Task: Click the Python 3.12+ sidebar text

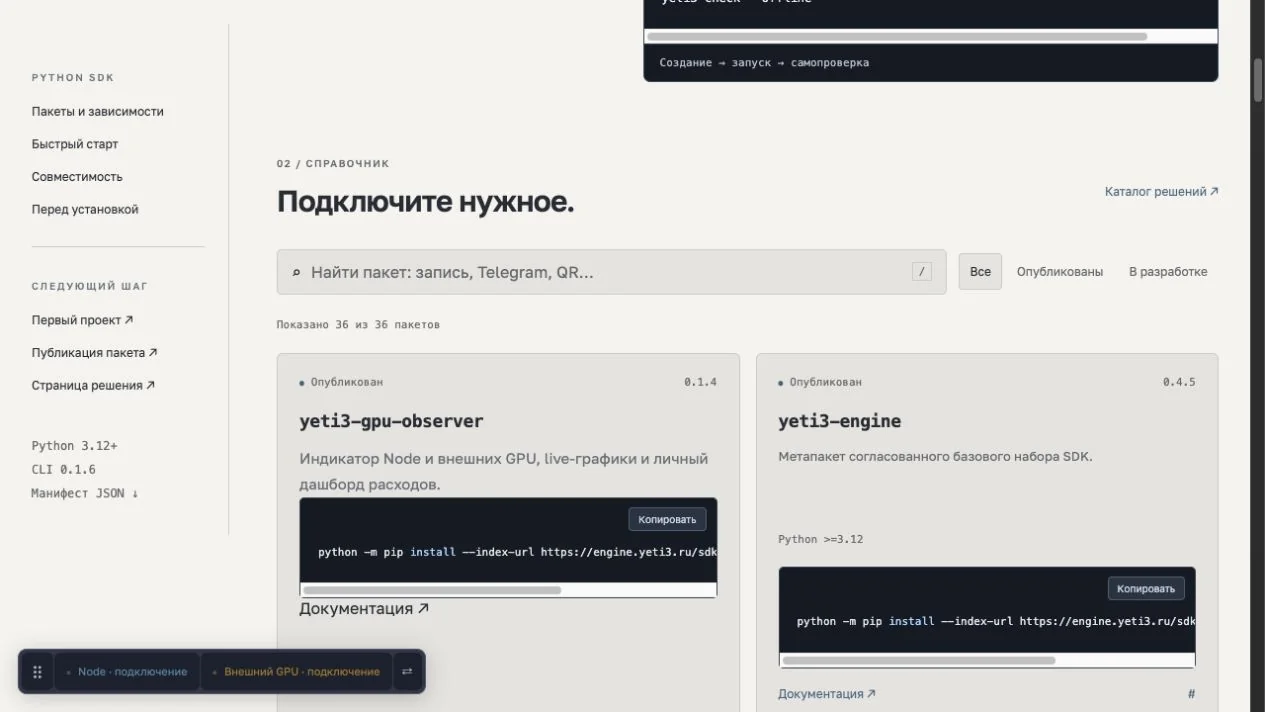Action: click(x=74, y=446)
